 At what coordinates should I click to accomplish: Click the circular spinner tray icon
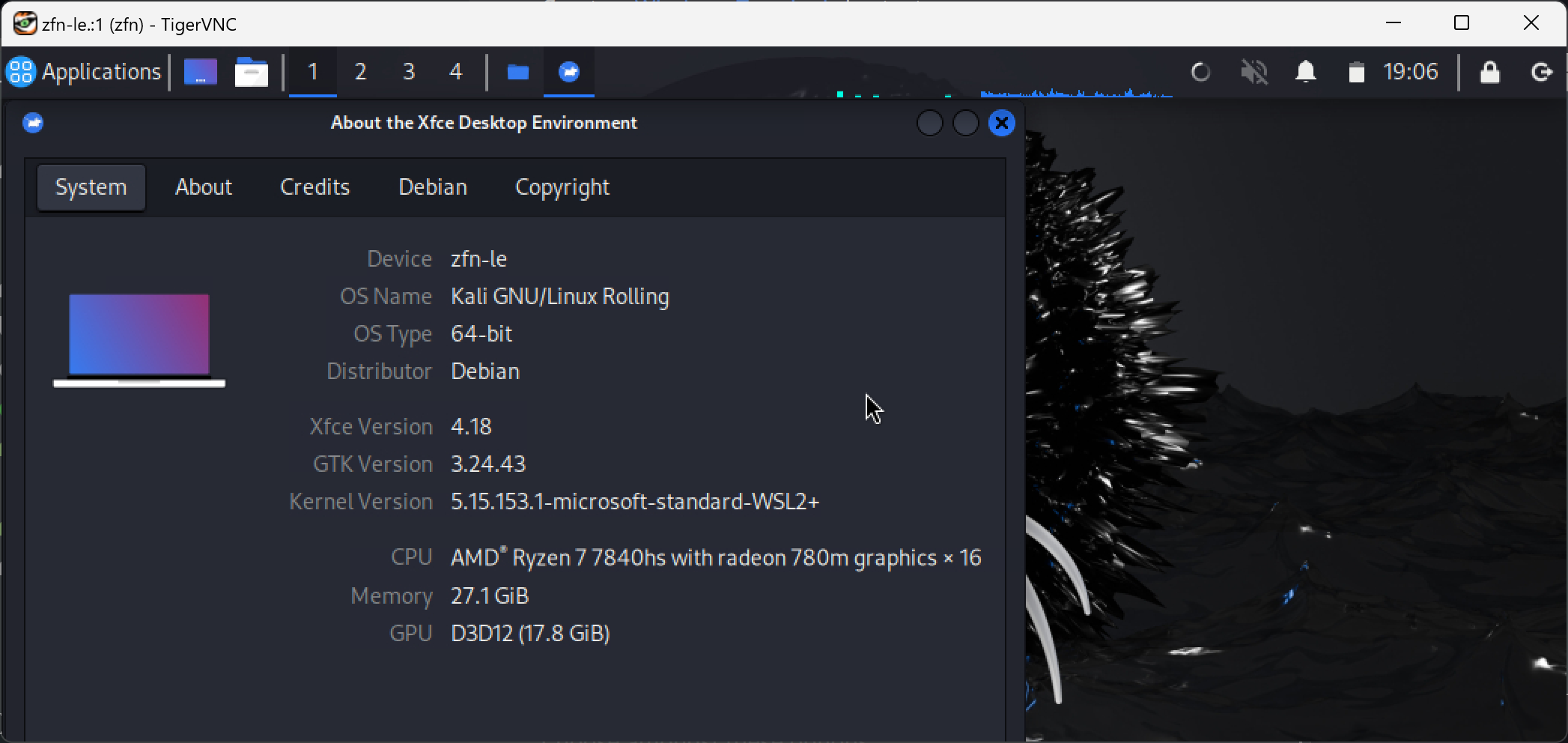coord(1200,72)
